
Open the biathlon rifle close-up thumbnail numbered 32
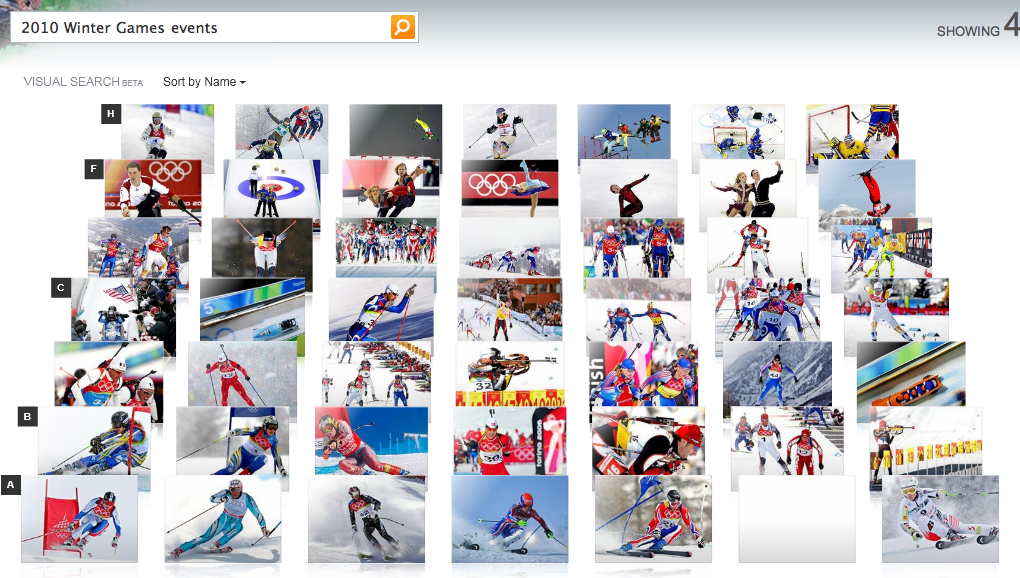click(x=509, y=373)
